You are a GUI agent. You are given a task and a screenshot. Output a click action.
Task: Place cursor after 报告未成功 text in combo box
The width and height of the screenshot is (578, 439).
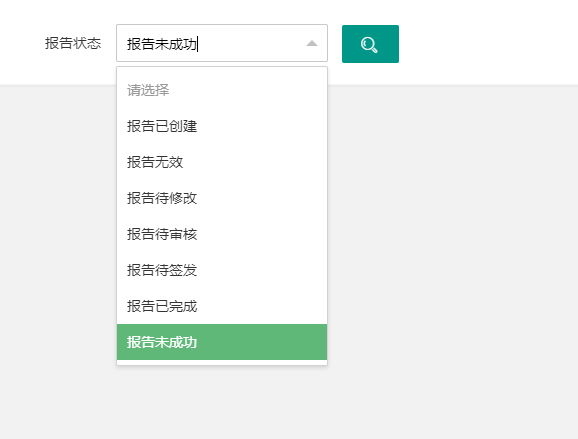click(199, 44)
